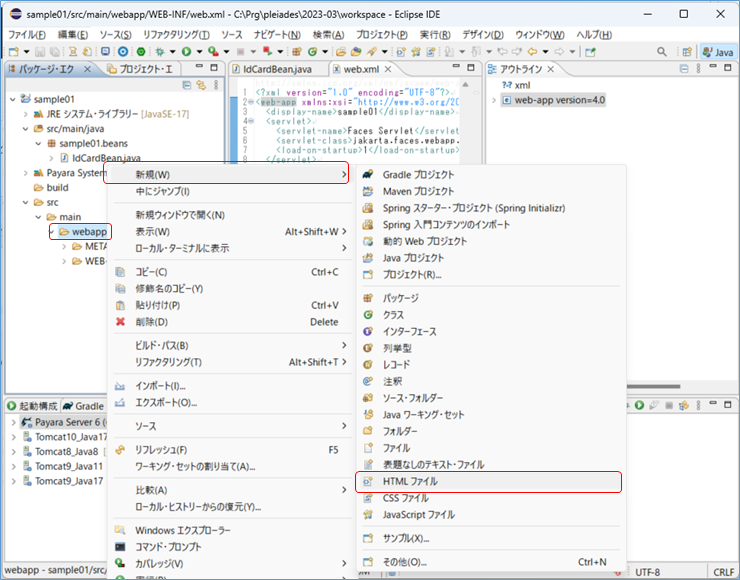Select Gradle プロジェクト in New submenu
The height and width of the screenshot is (580, 740).
490,175
